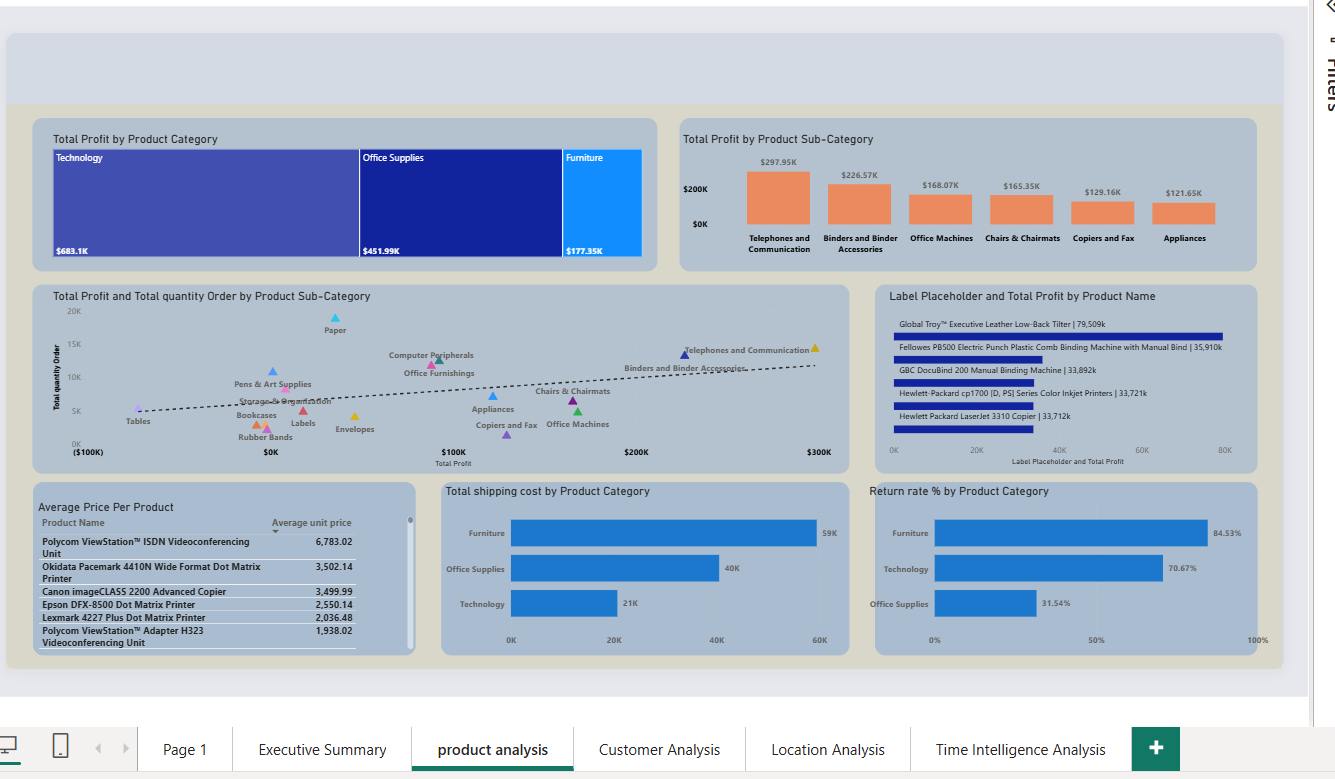Click the Pens & Art Supplies scatter marker
Image resolution: width=1335 pixels, height=779 pixels.
[x=273, y=371]
